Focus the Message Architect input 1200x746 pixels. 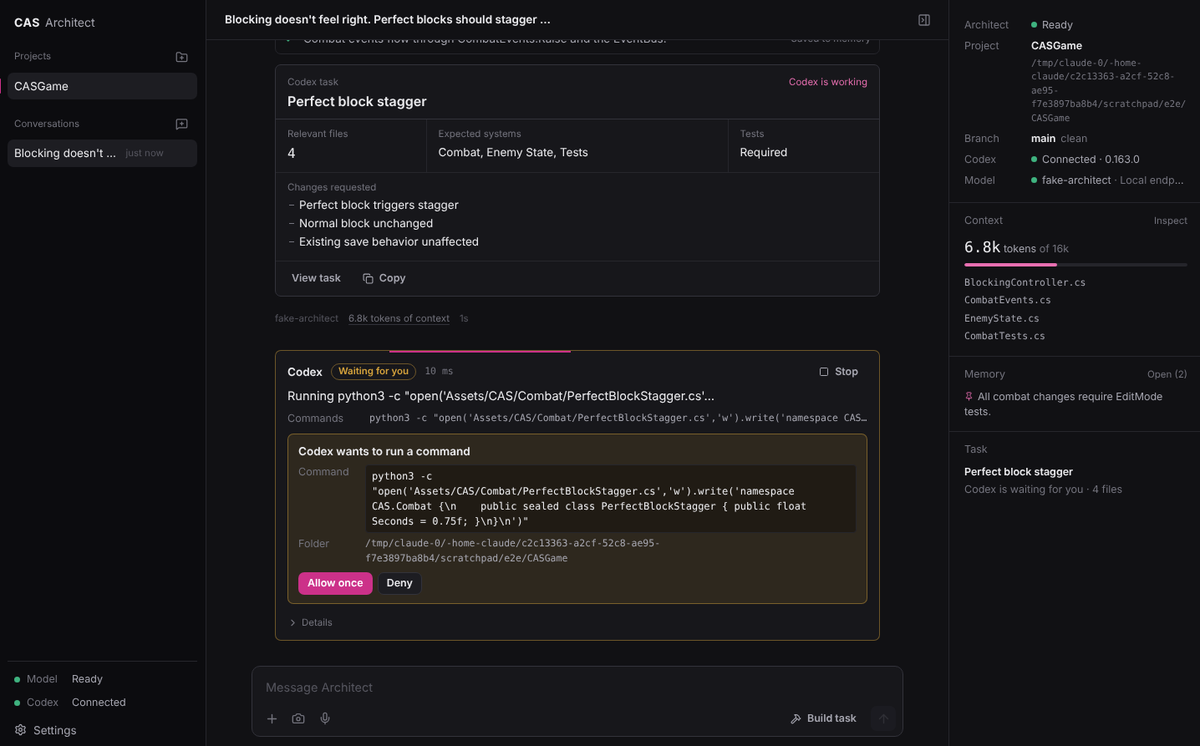(x=577, y=688)
